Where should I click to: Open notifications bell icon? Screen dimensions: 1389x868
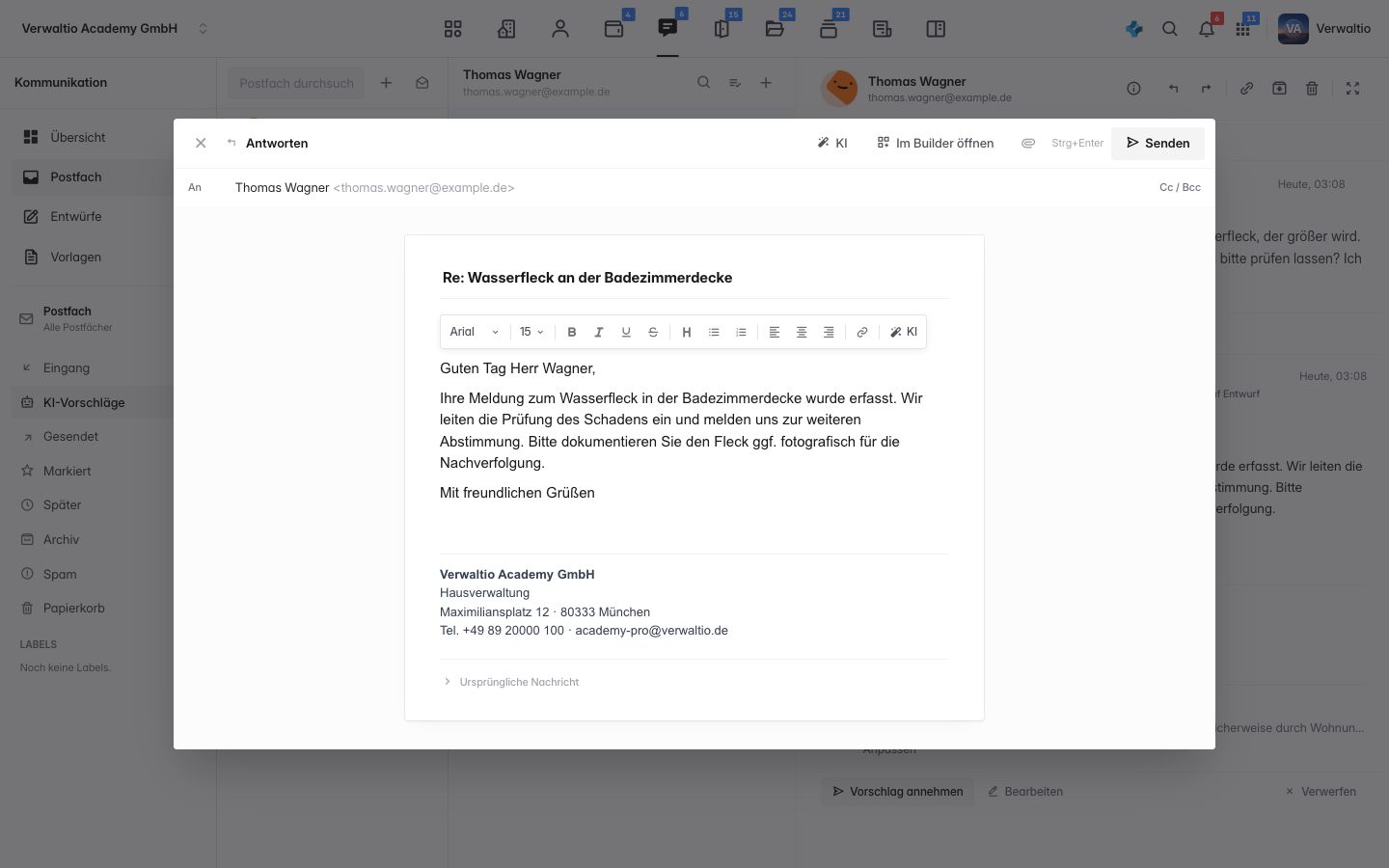click(x=1207, y=29)
